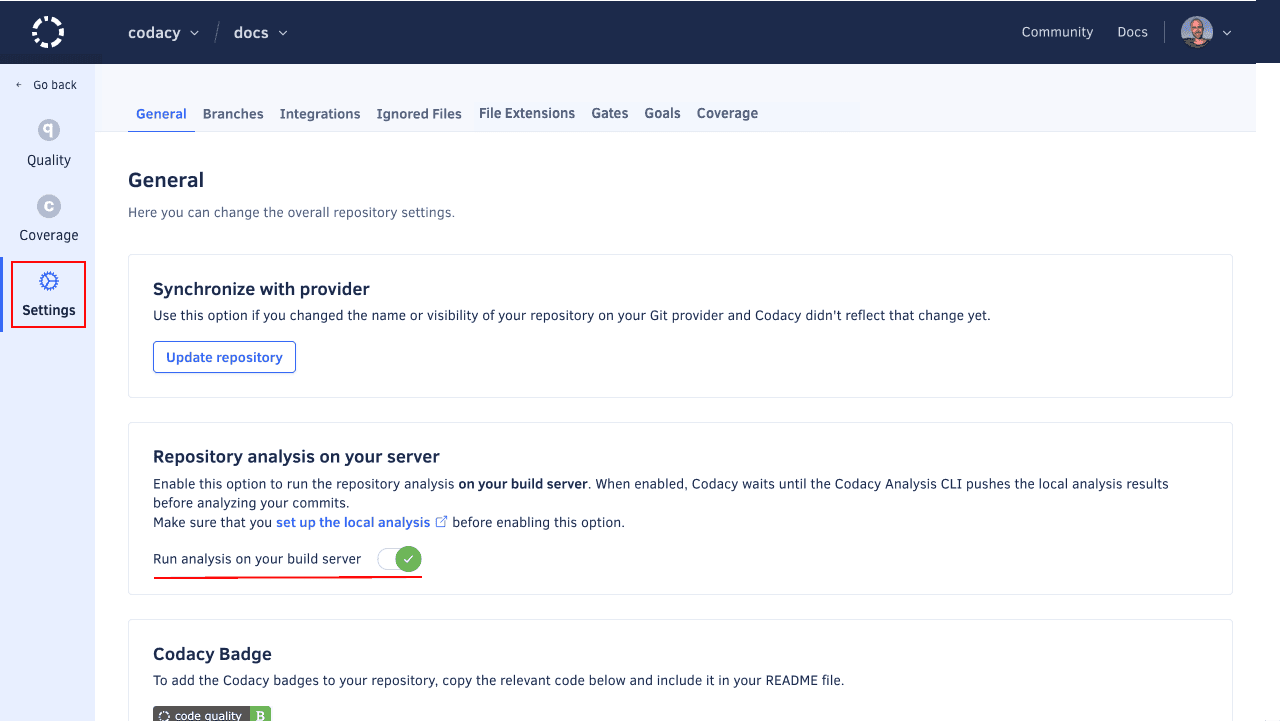Open the Integrations tab

pos(320,113)
